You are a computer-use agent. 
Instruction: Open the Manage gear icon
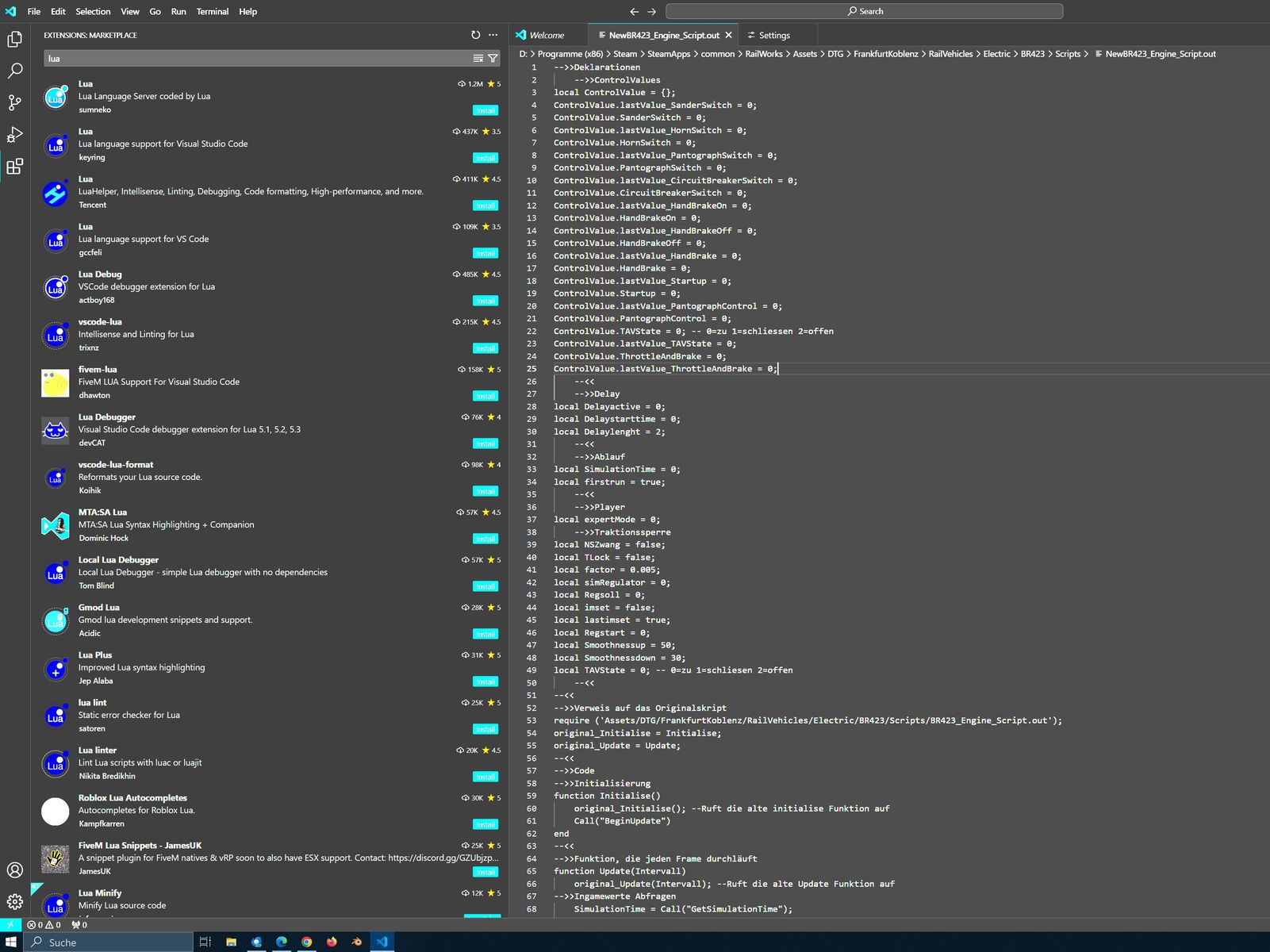(x=15, y=901)
